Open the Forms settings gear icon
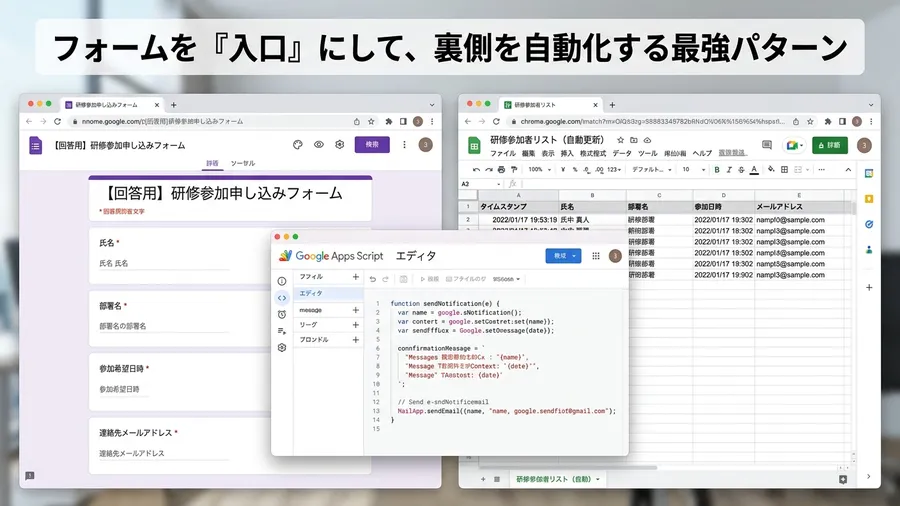900x506 pixels. [x=340, y=145]
